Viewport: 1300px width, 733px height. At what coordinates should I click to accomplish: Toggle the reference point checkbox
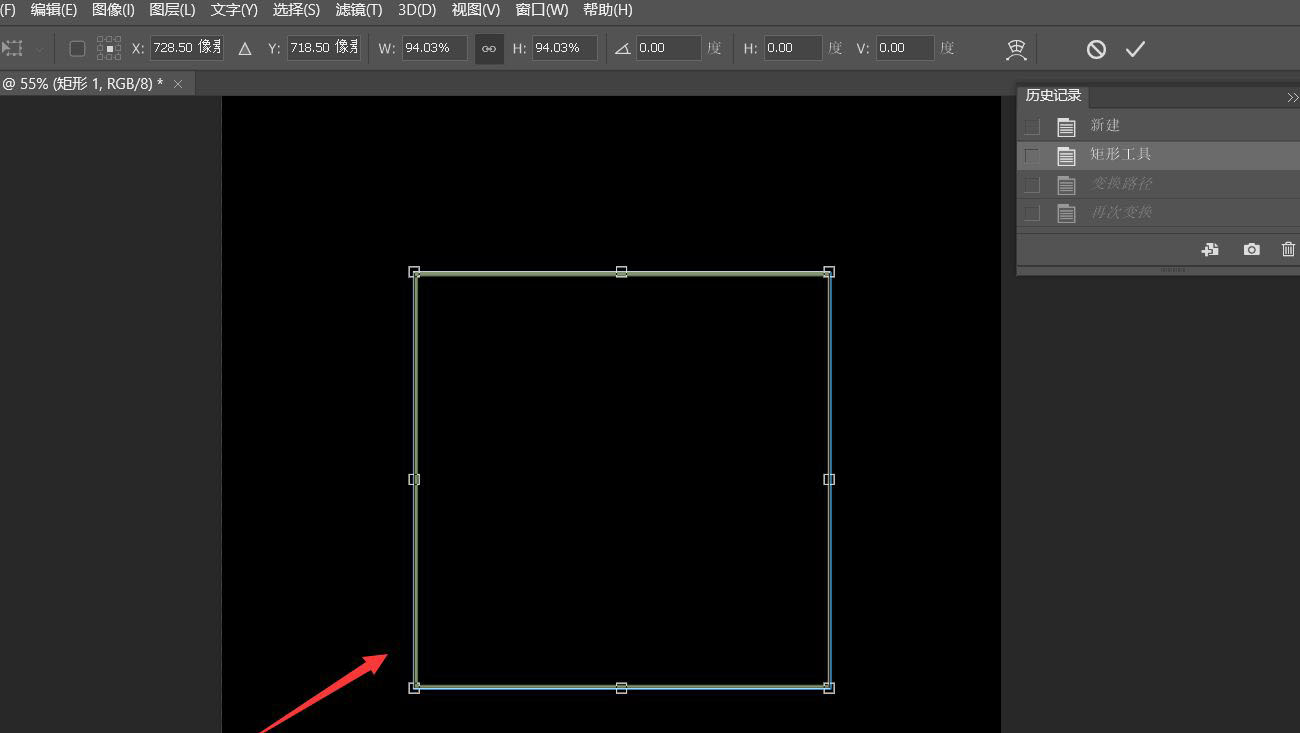[x=77, y=48]
